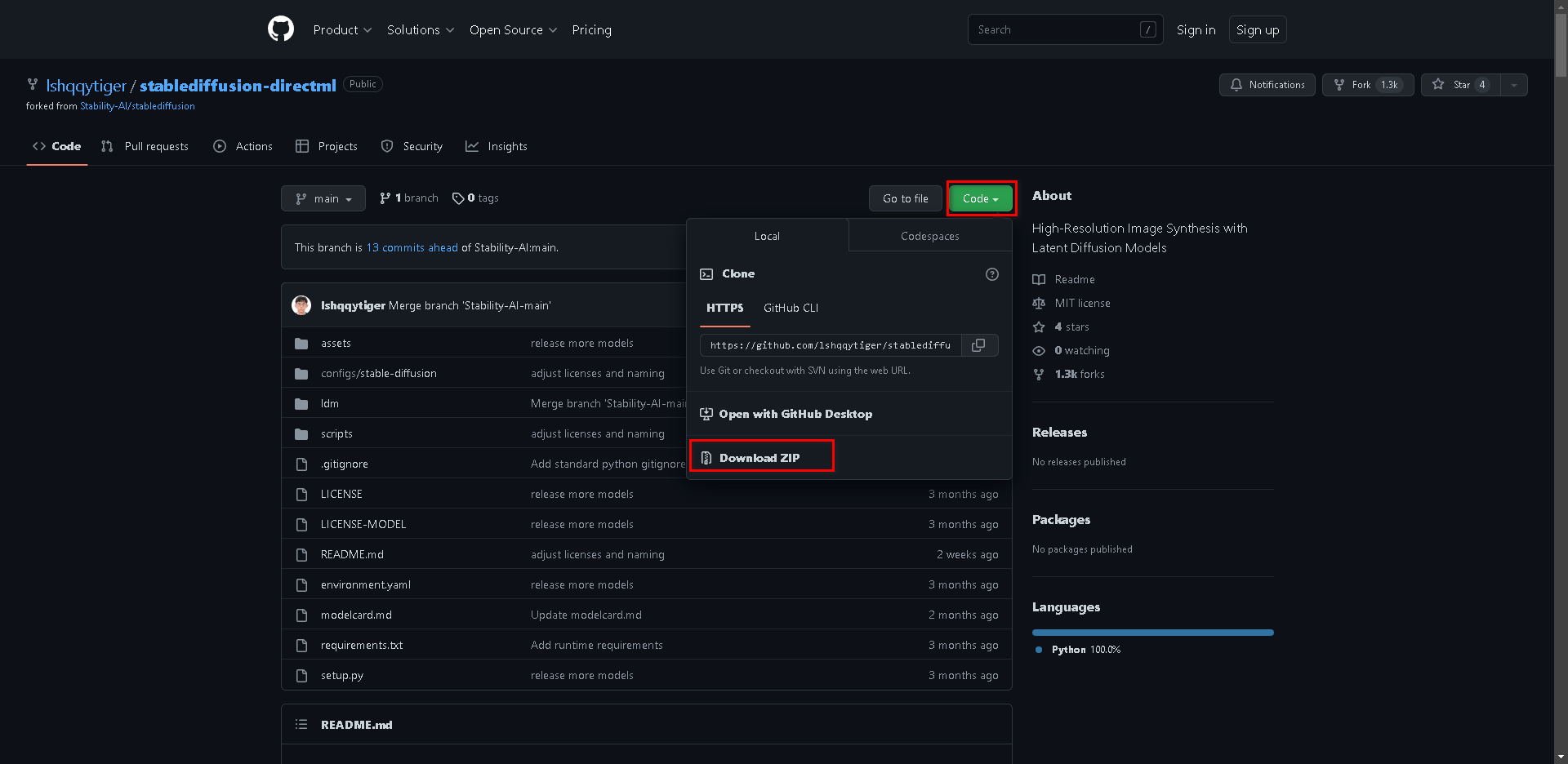This screenshot has width=1568, height=764.
Task: Switch to the Actions tab
Action: [x=243, y=147]
